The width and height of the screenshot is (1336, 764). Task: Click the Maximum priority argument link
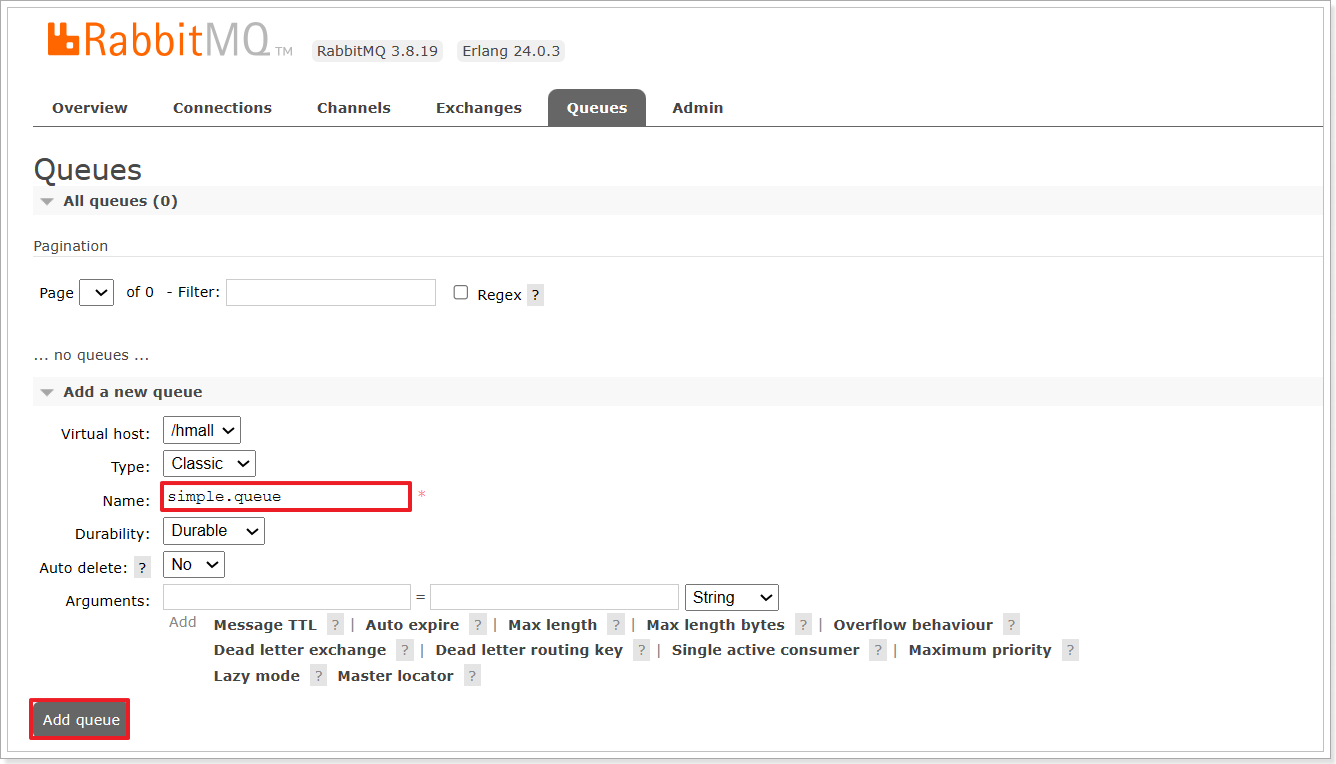980,650
